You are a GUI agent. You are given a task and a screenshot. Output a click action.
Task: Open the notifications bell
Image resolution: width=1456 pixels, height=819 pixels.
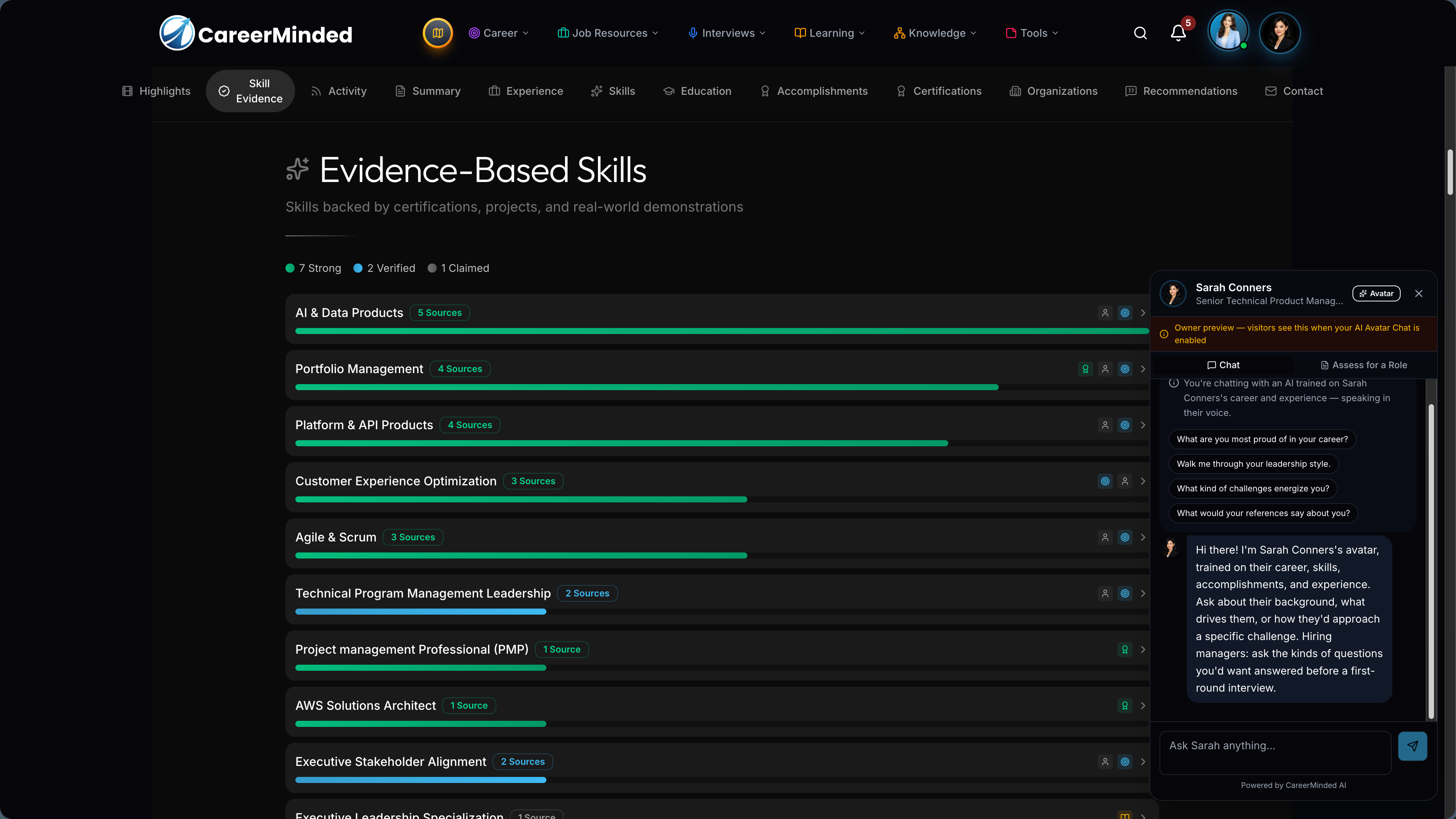(1178, 33)
